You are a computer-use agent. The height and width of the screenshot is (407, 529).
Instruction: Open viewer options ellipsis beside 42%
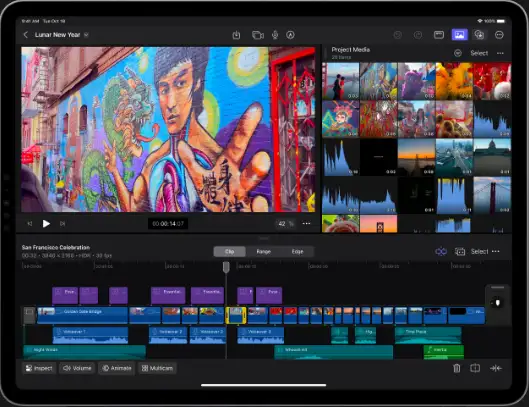point(306,223)
